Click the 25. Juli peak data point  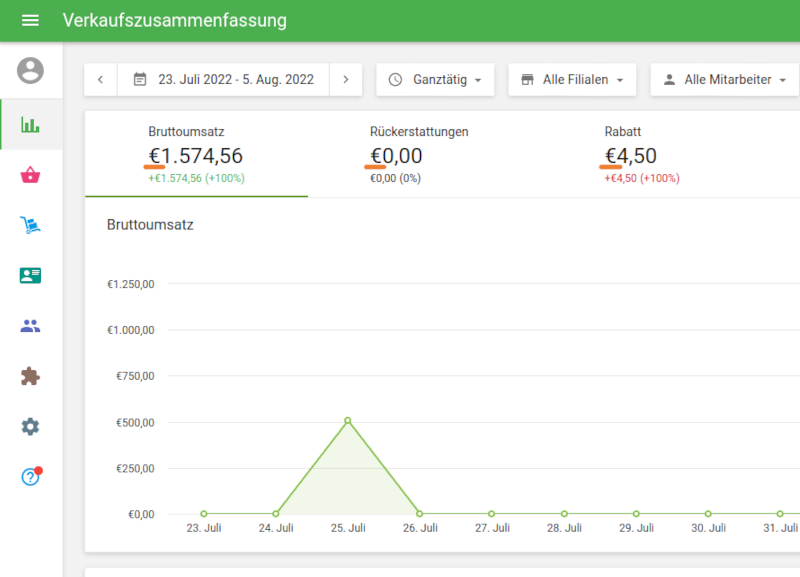click(x=348, y=421)
